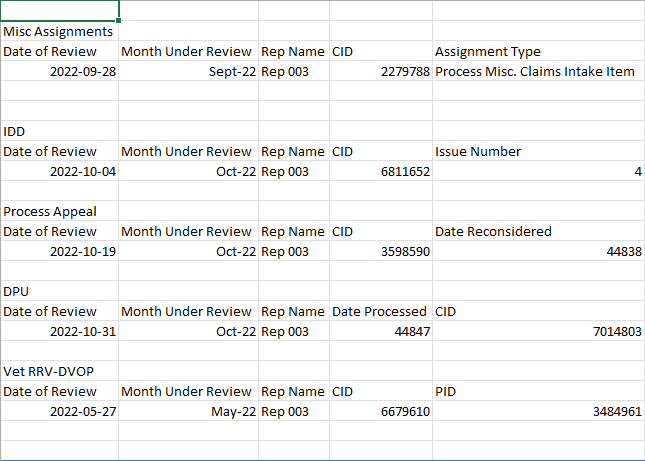The width and height of the screenshot is (645, 461).
Task: Select the IDD section title cell
Action: tap(59, 132)
